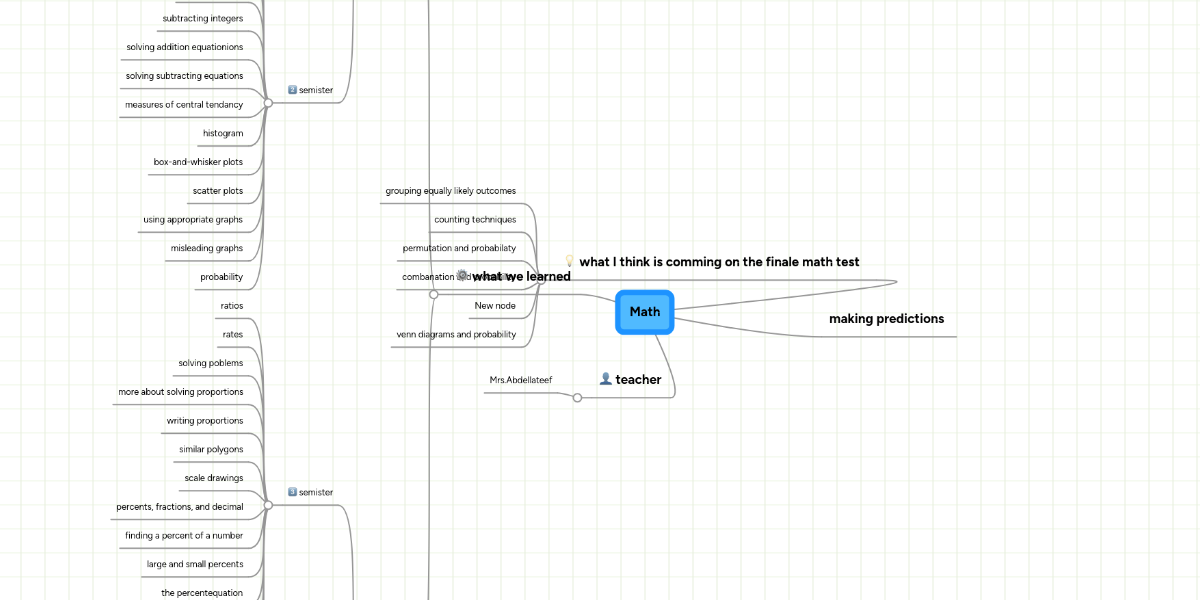Click the blue number 3 badge on the lower semister node
Image resolution: width=1200 pixels, height=600 pixels.
(292, 493)
